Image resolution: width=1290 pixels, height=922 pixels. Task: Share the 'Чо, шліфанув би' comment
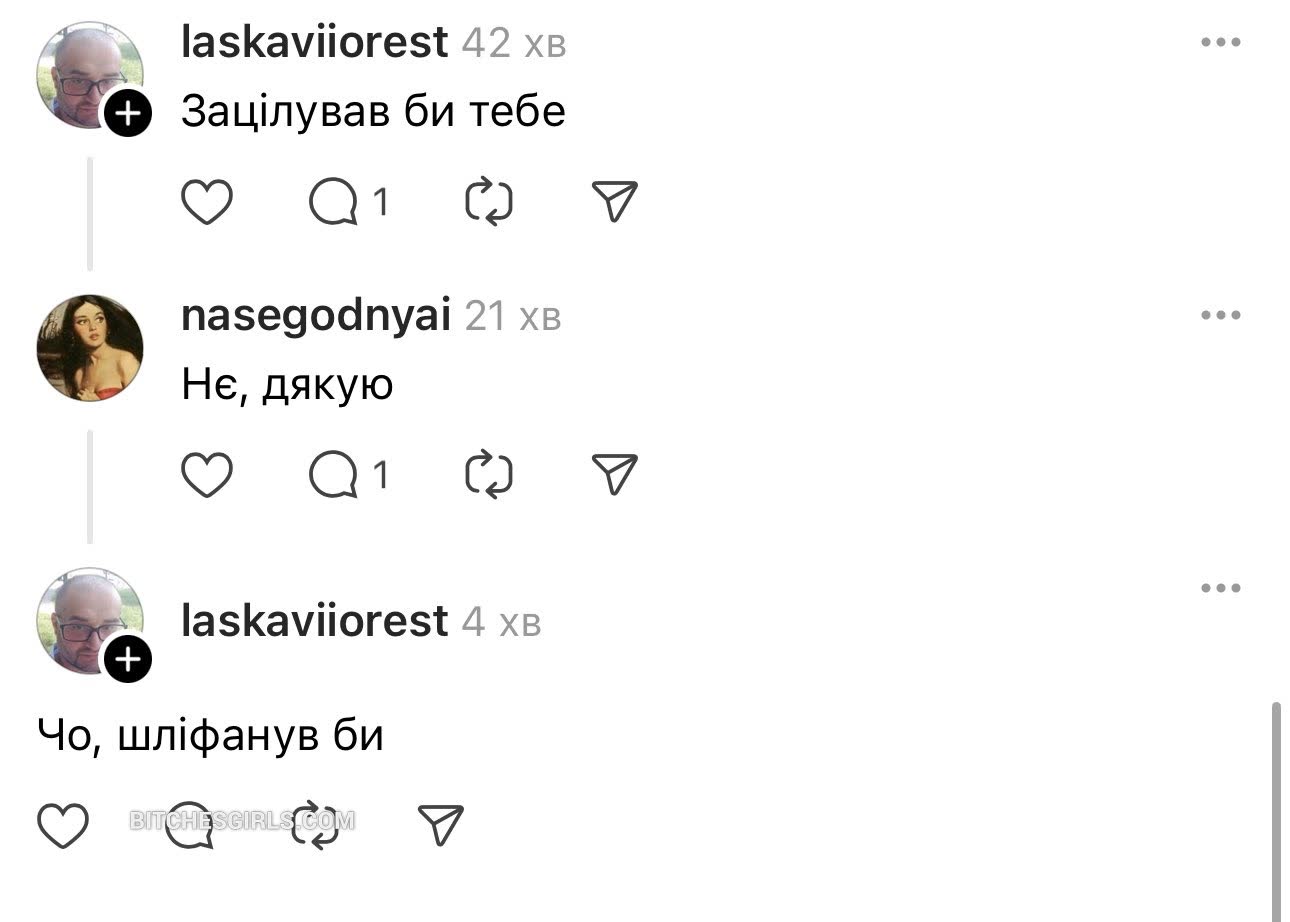coord(440,826)
